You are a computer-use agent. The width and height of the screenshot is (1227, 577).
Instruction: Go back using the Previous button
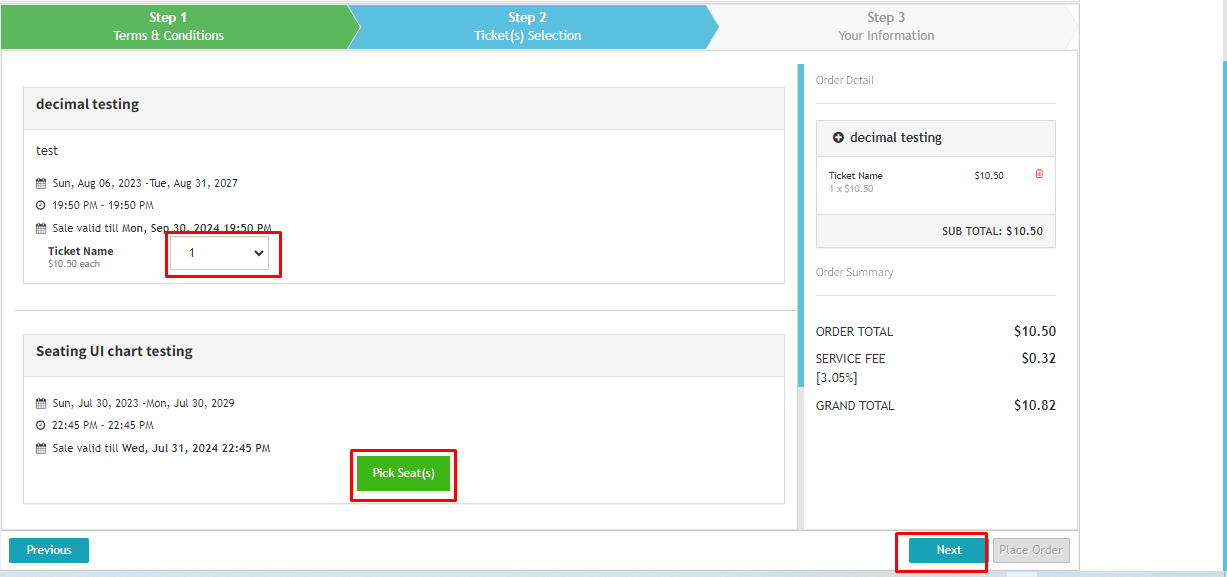pos(49,550)
